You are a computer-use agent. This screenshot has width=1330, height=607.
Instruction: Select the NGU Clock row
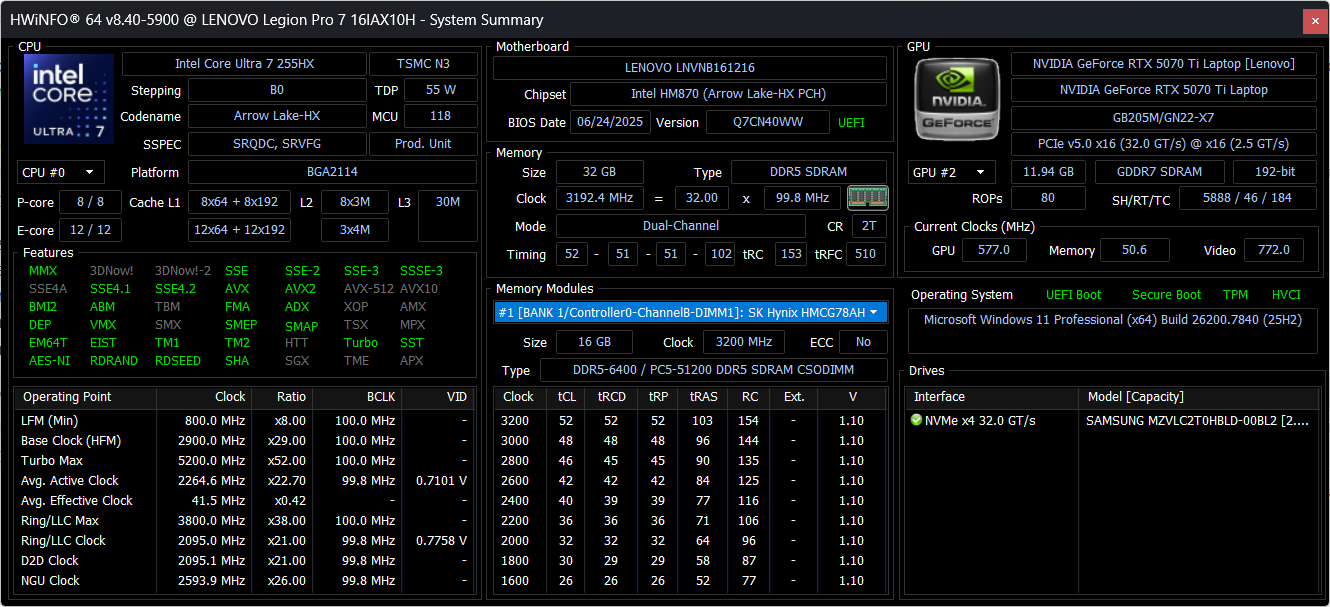(244, 580)
